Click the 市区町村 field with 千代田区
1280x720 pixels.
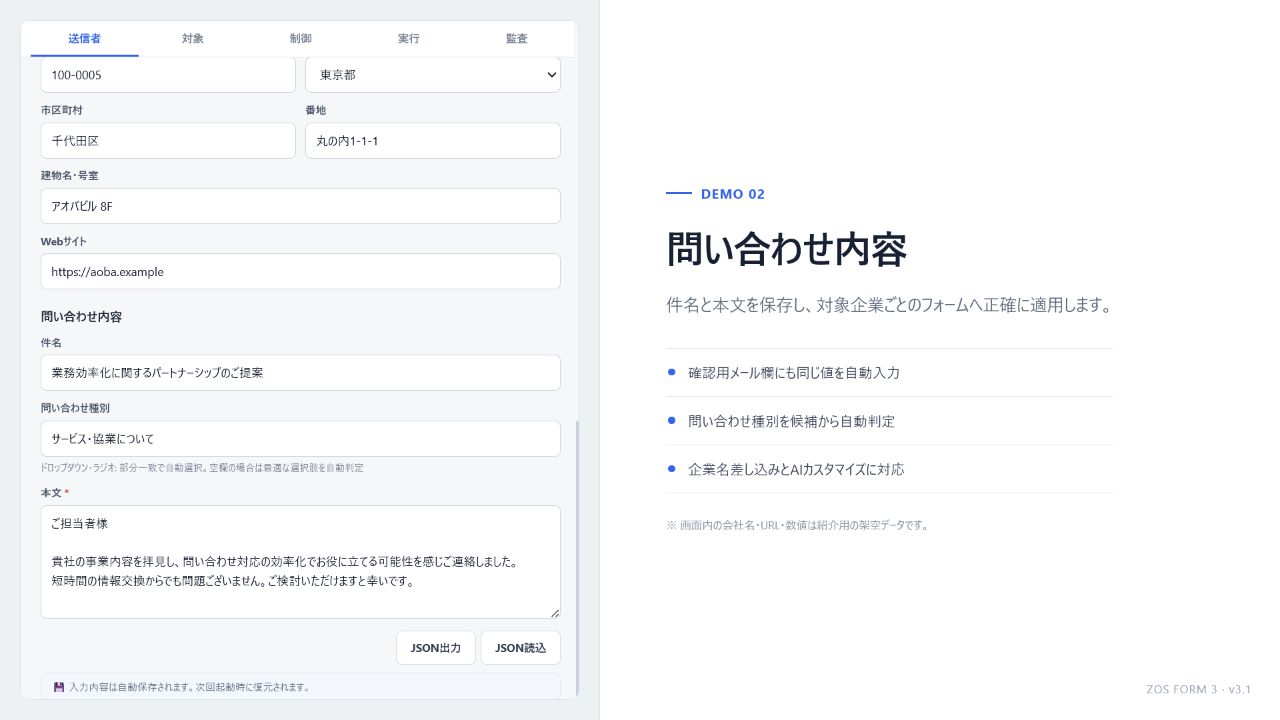[x=168, y=141]
